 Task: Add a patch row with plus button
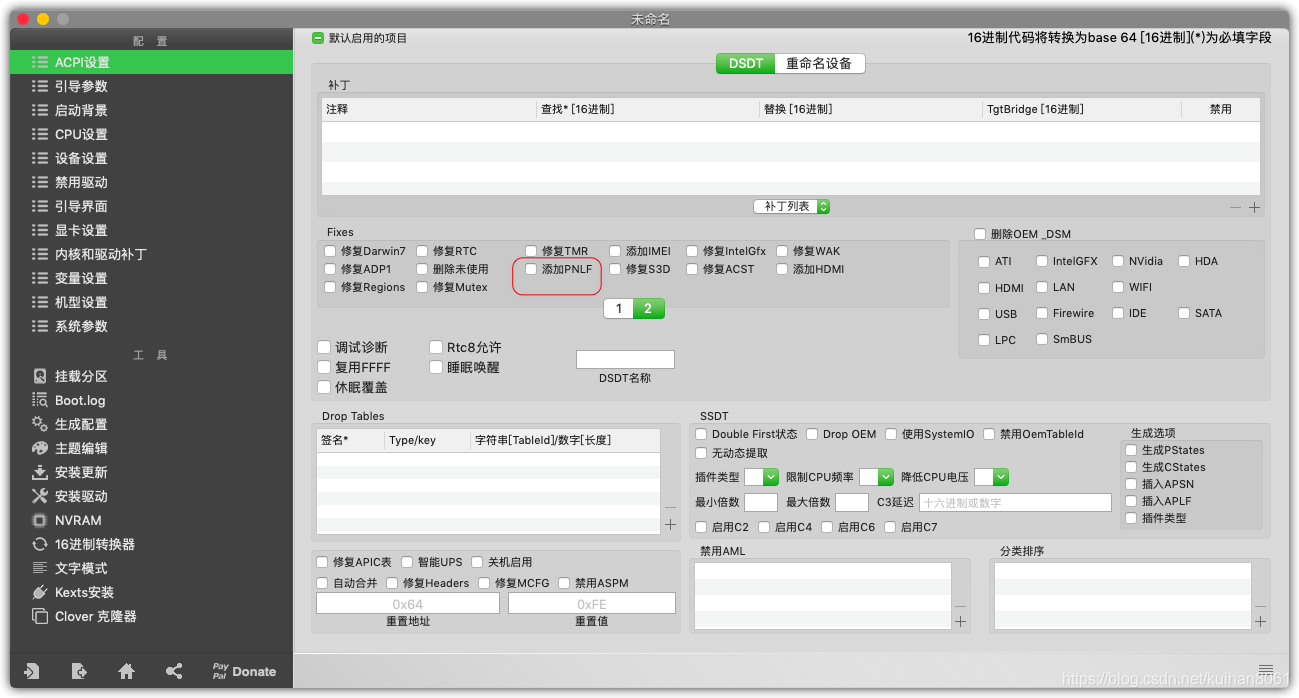click(x=1254, y=207)
